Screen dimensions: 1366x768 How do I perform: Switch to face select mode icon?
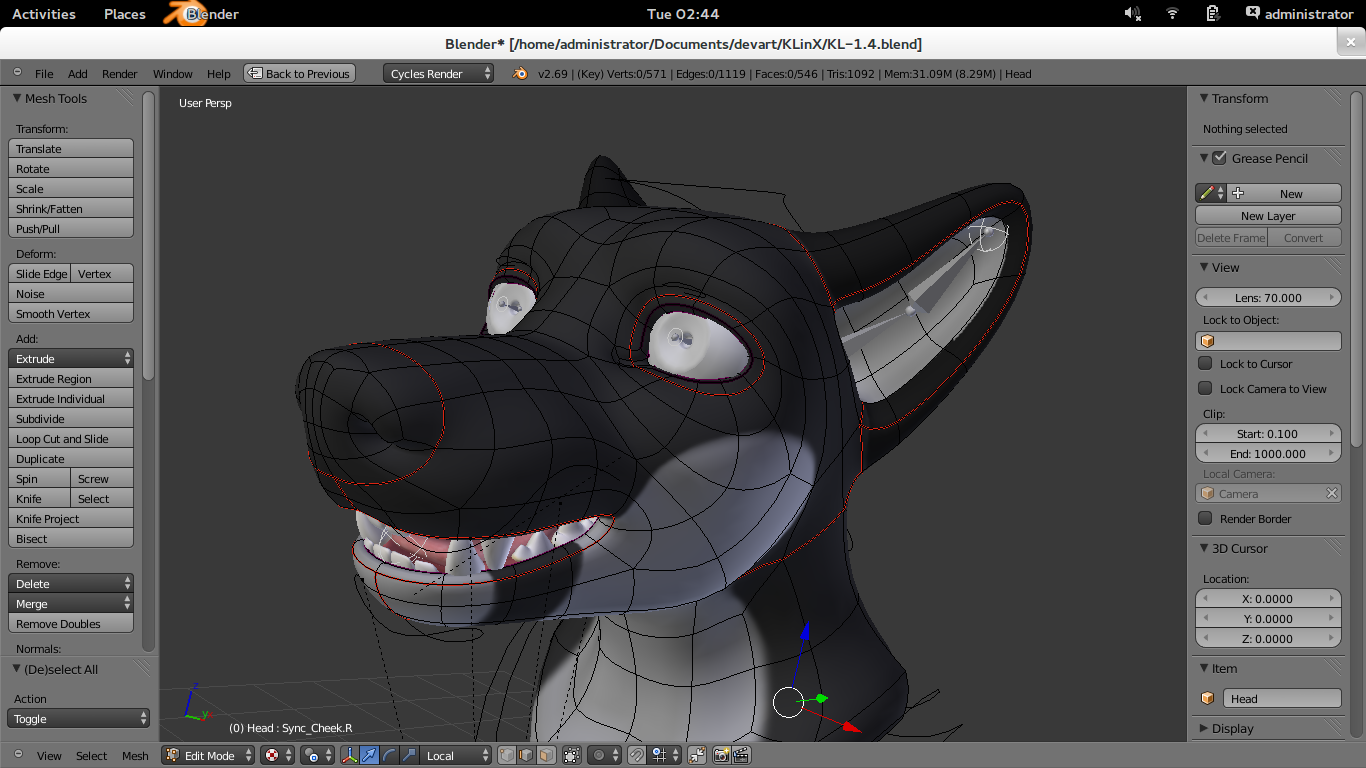point(546,755)
